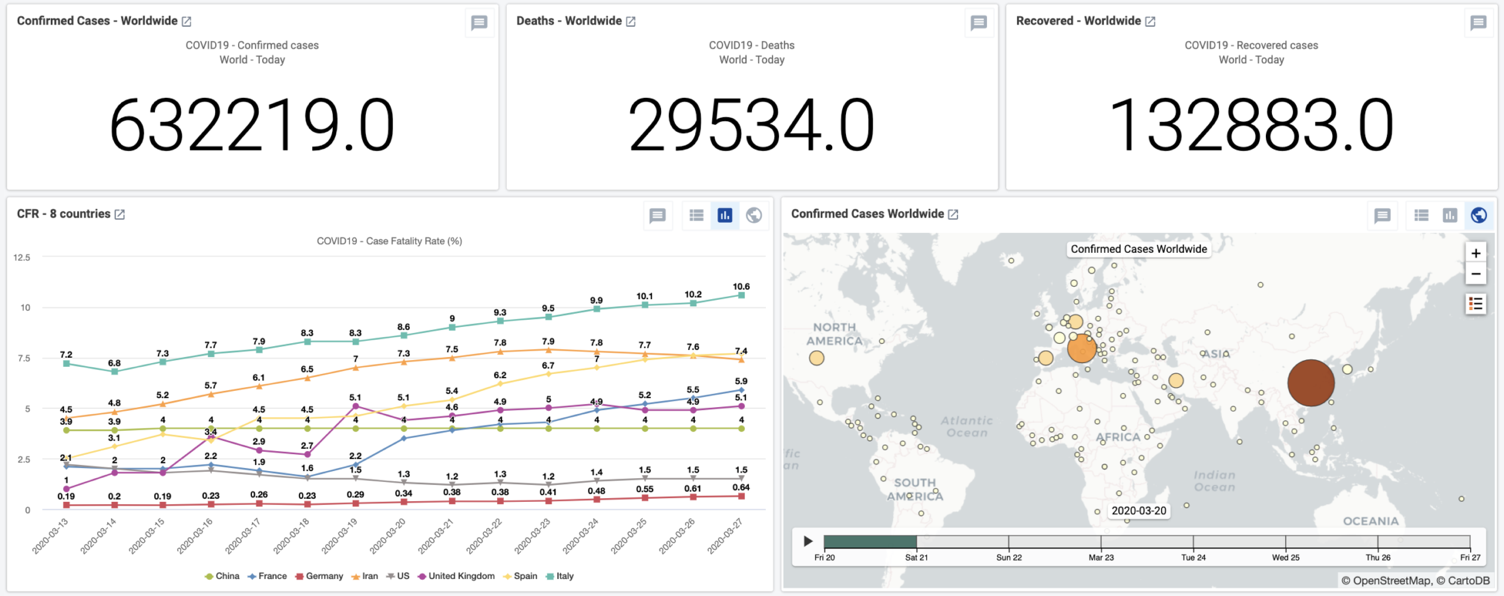
Task: Zoom out on the world map
Action: click(x=1475, y=274)
